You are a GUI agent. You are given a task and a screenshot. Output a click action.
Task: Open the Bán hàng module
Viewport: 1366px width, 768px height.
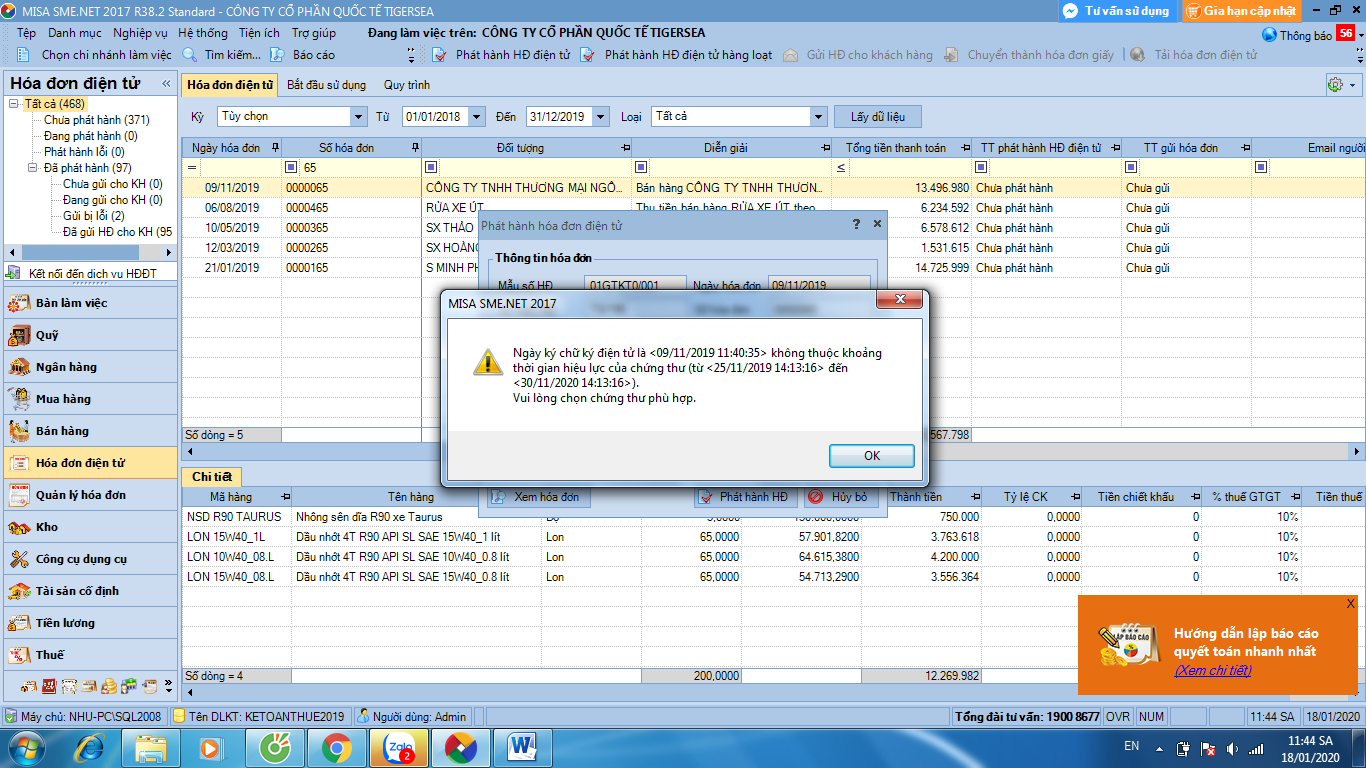(62, 431)
